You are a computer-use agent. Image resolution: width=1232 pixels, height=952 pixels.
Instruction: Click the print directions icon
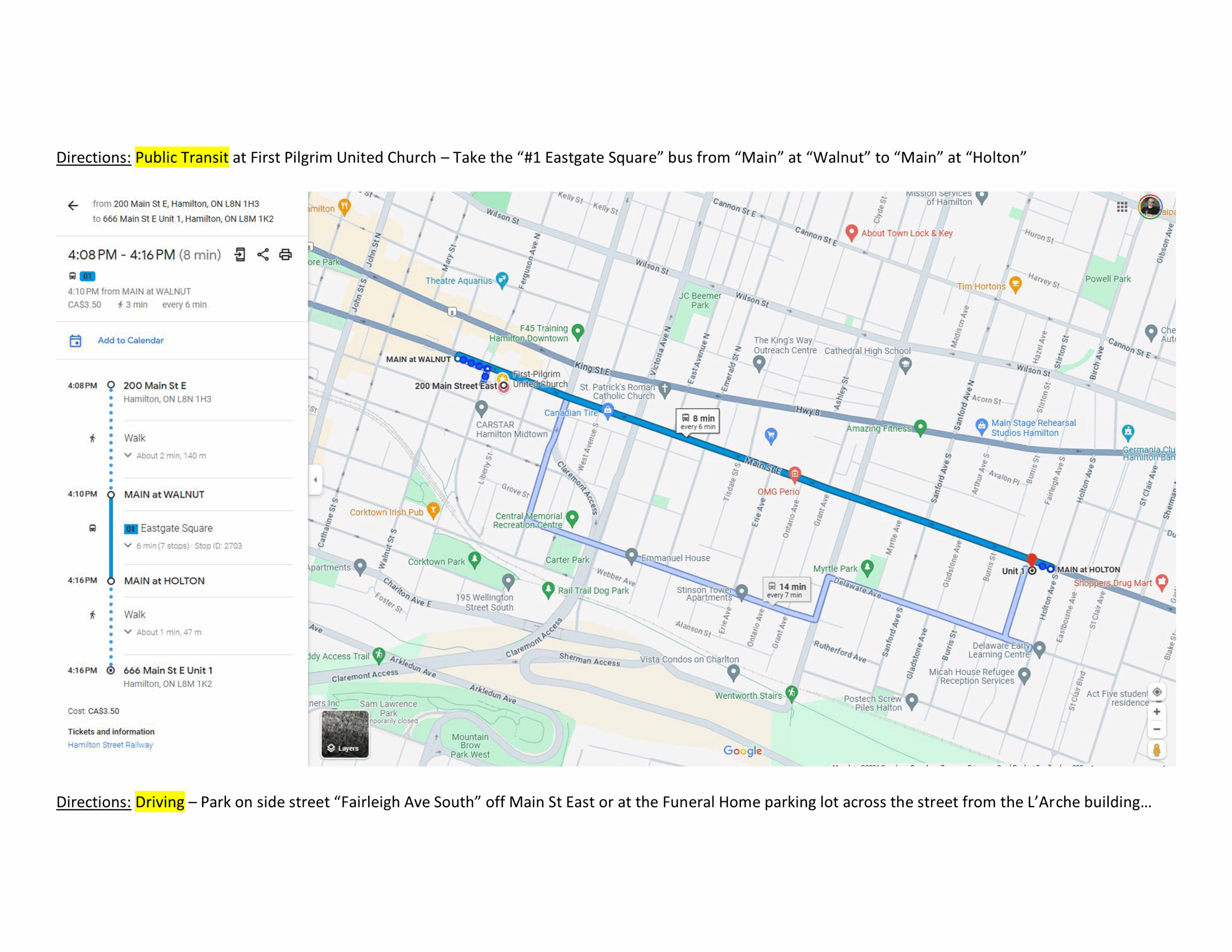tap(285, 255)
